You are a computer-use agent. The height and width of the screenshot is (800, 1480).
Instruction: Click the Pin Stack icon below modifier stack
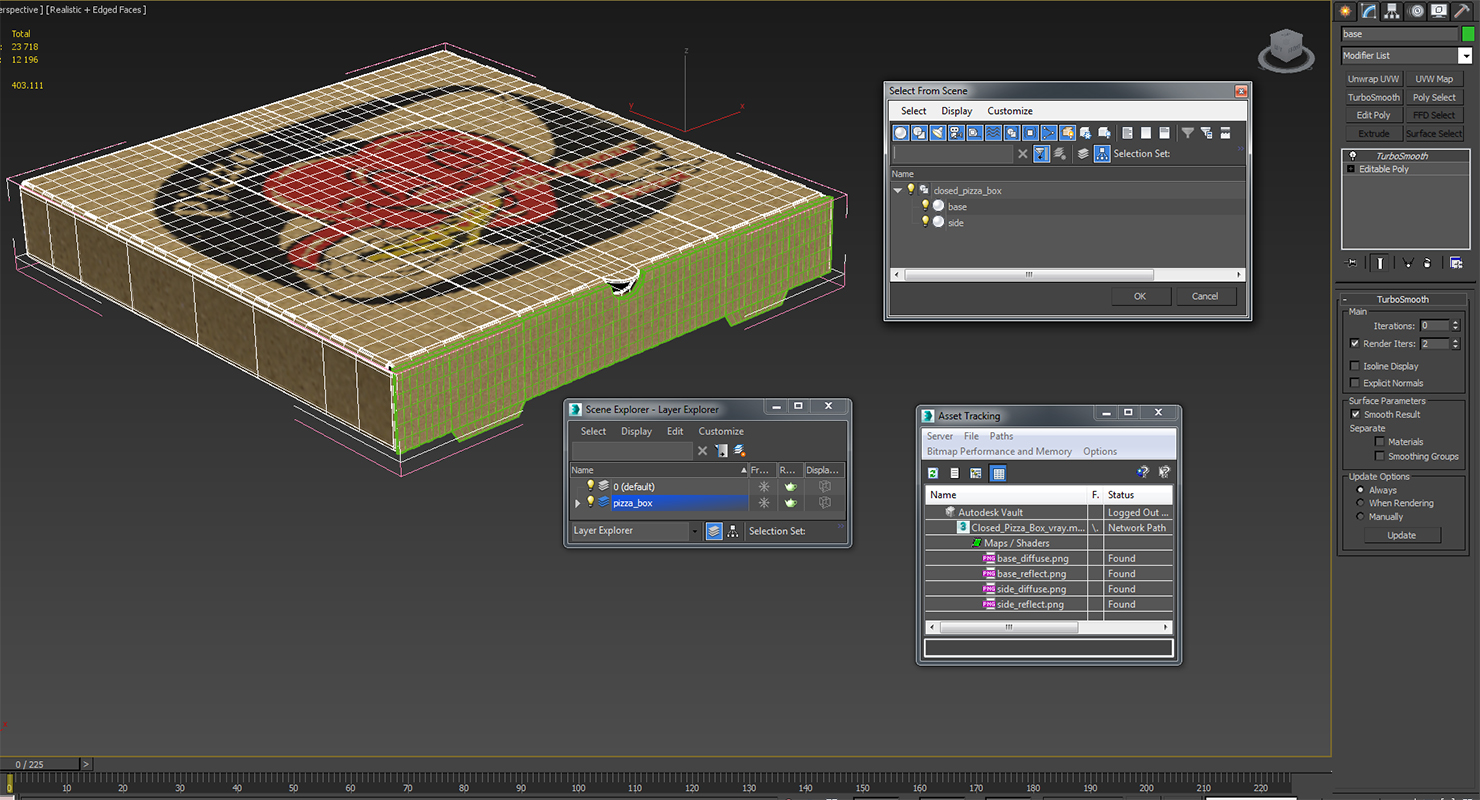coord(1353,263)
